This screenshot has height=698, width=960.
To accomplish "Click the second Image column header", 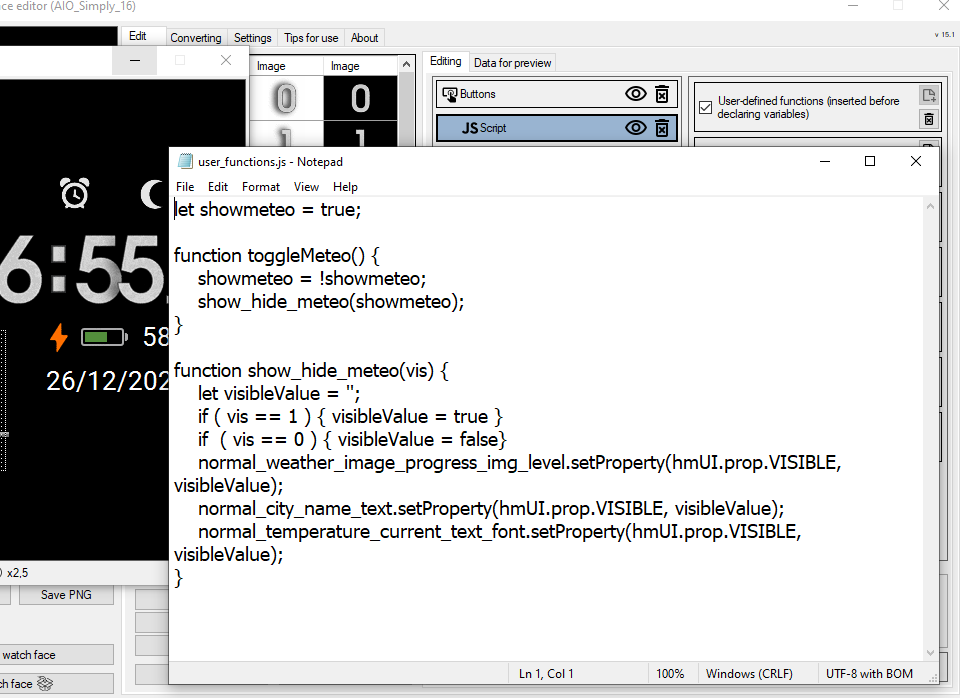I will click(360, 66).
